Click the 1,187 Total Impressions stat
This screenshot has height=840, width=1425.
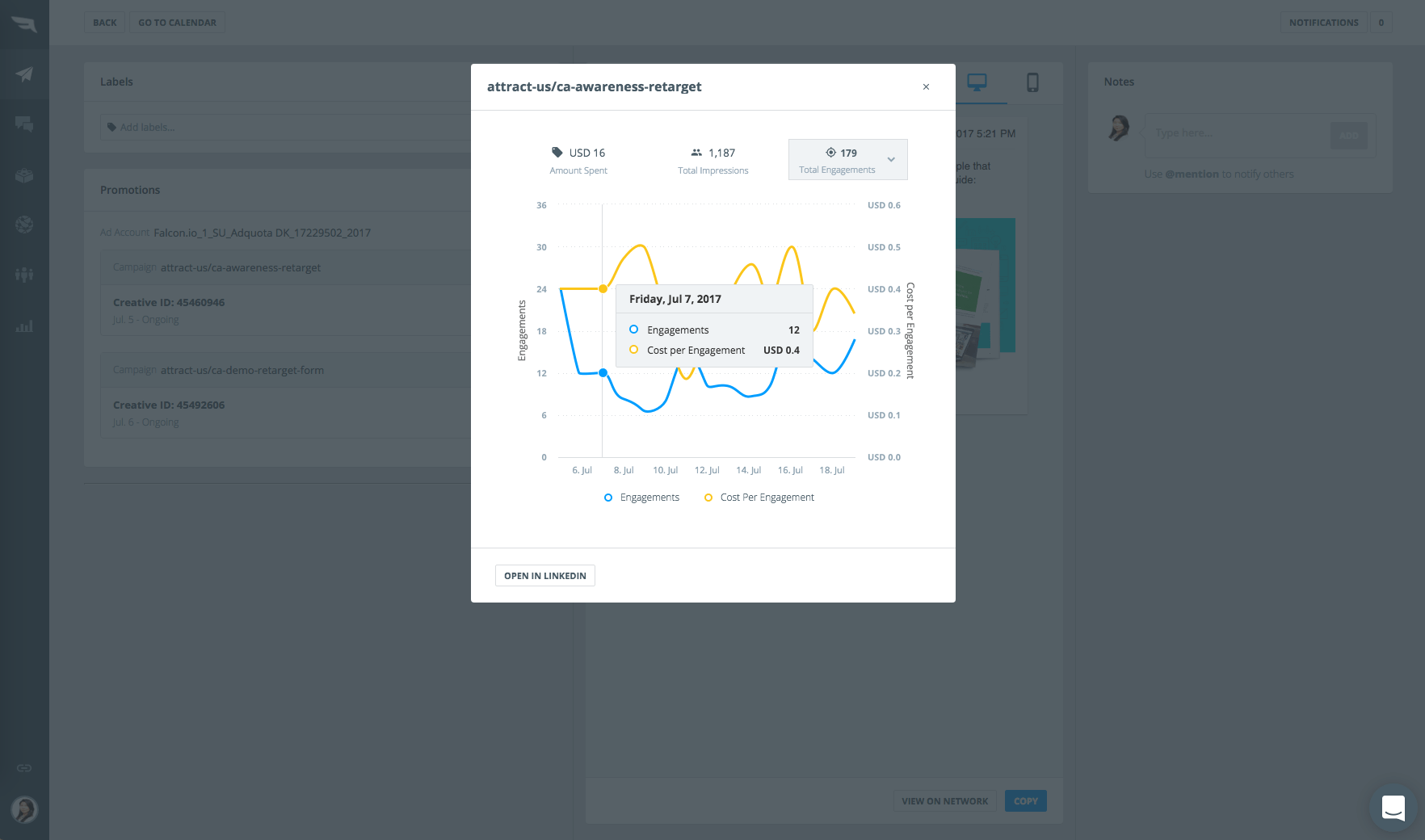pos(713,160)
